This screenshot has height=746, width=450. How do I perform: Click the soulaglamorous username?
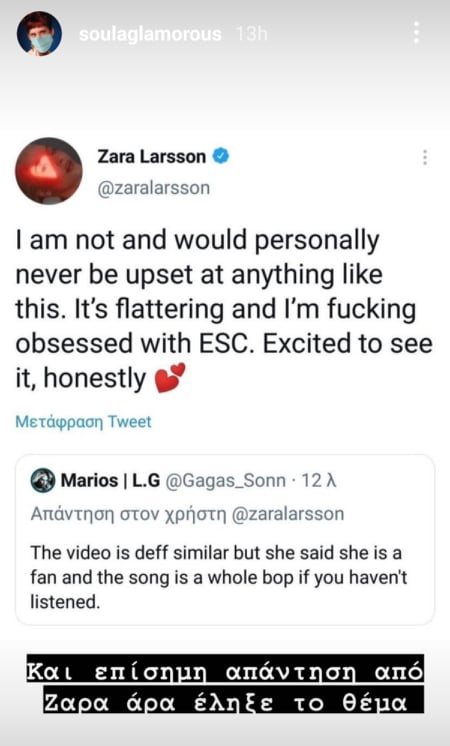tap(150, 34)
